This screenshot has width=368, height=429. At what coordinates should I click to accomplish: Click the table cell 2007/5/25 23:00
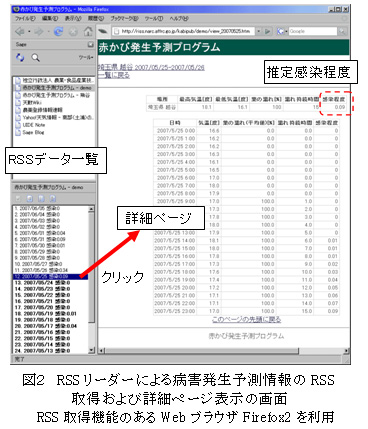(175, 311)
